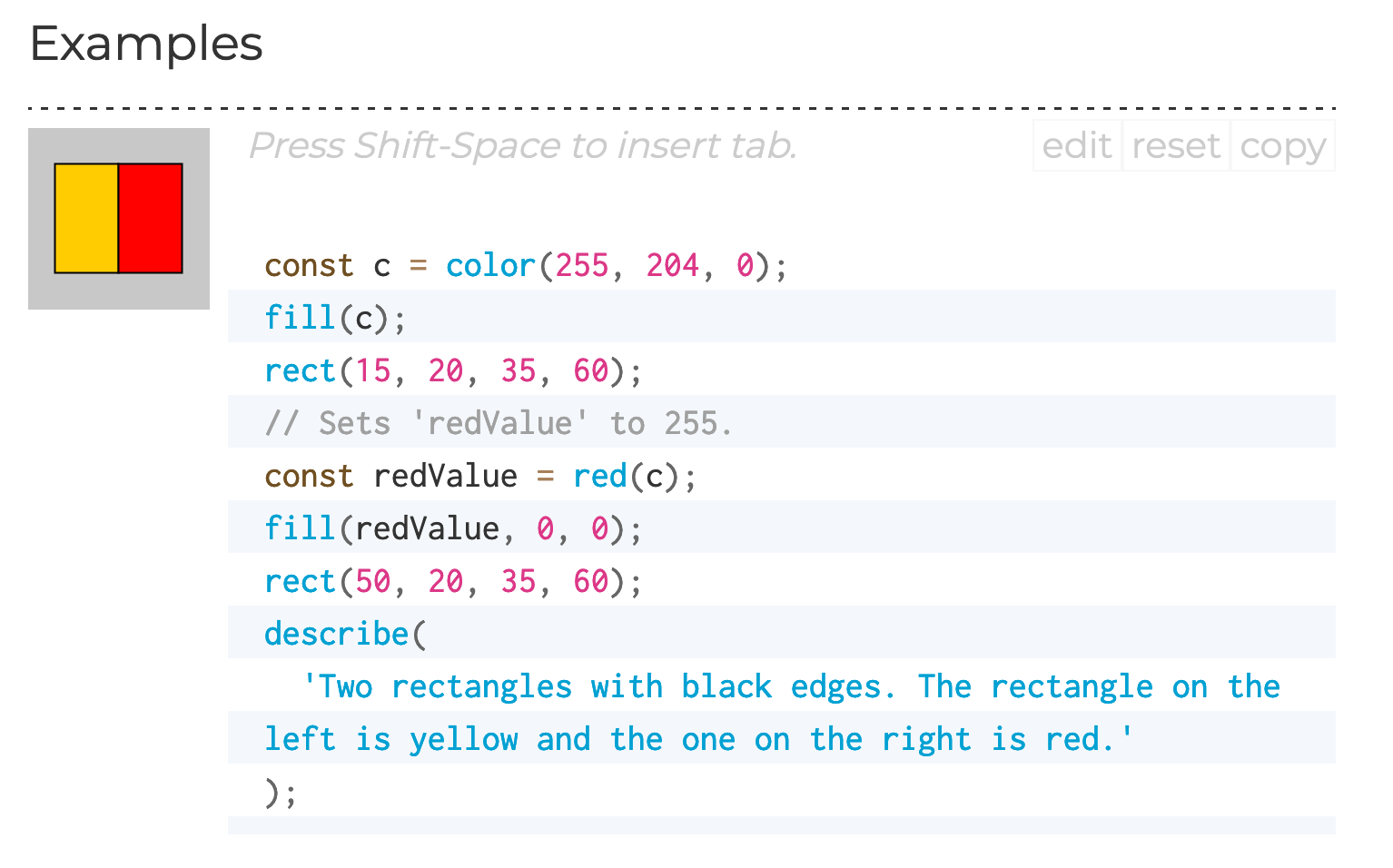Click the Examples heading
1393x868 pixels.
coord(144,43)
